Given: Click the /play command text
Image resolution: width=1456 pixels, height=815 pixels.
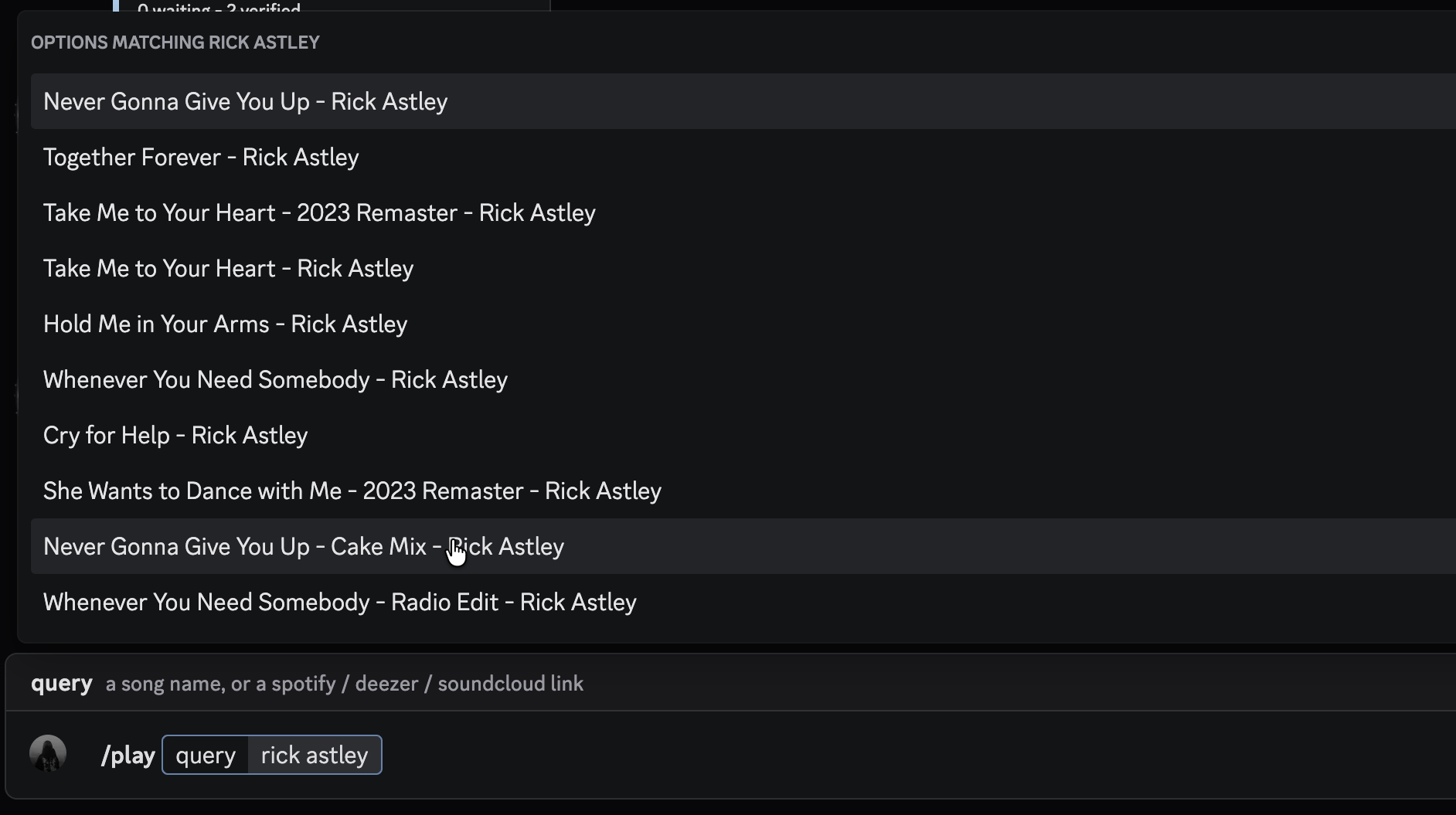Looking at the screenshot, I should click(128, 755).
